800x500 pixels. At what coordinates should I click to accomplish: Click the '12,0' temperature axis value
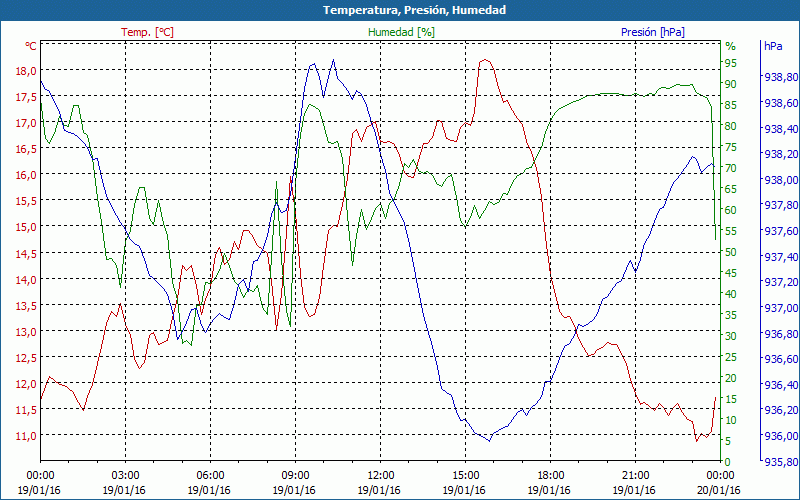coord(27,384)
